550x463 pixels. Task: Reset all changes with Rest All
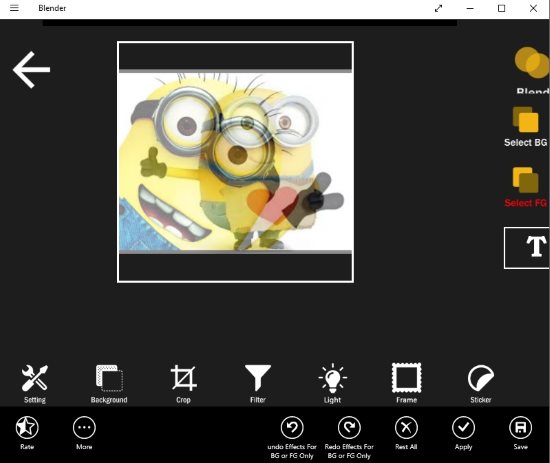point(406,433)
